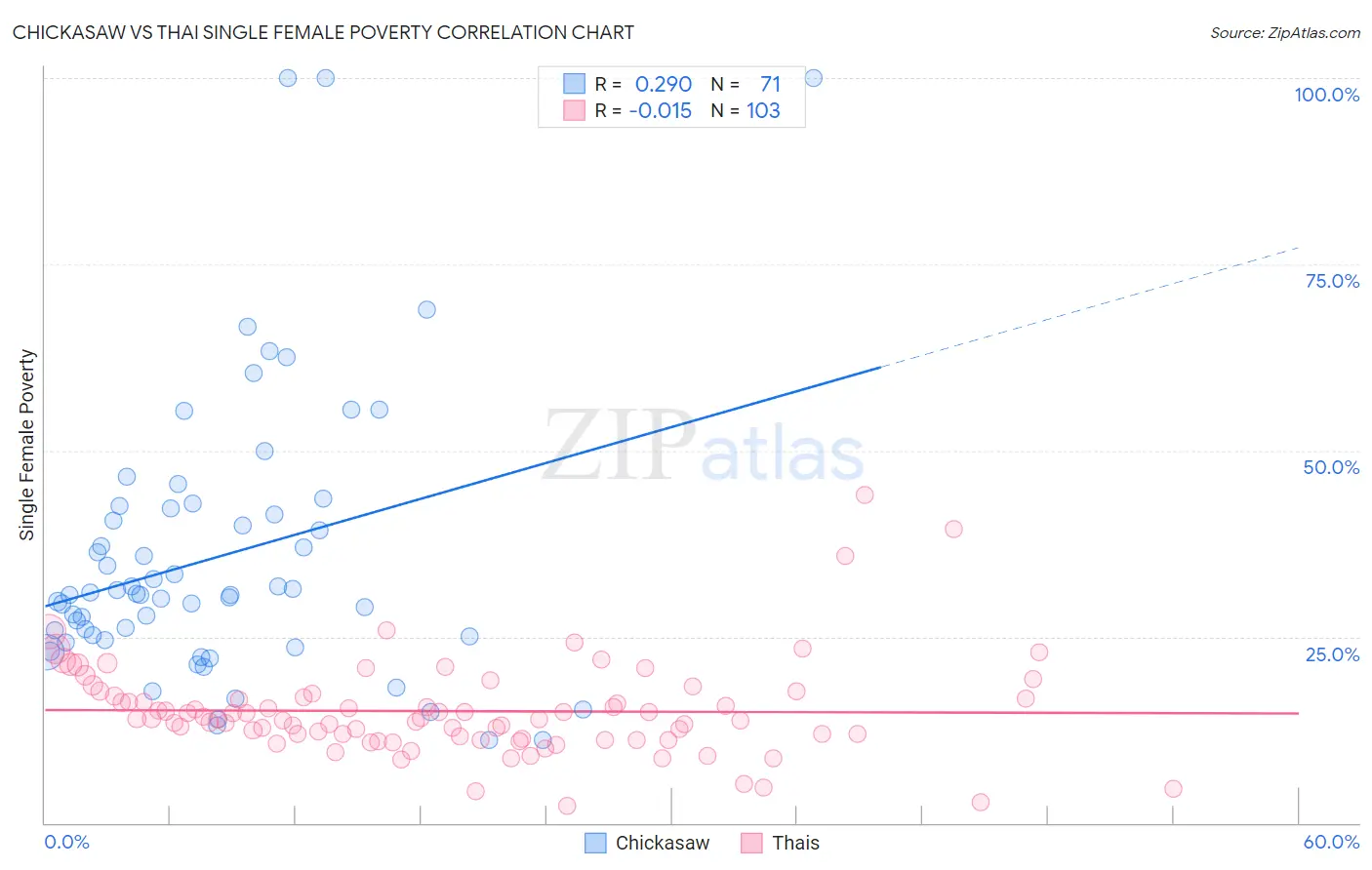Click the Chickasaw N value 71
1372x870 pixels.
point(770,84)
